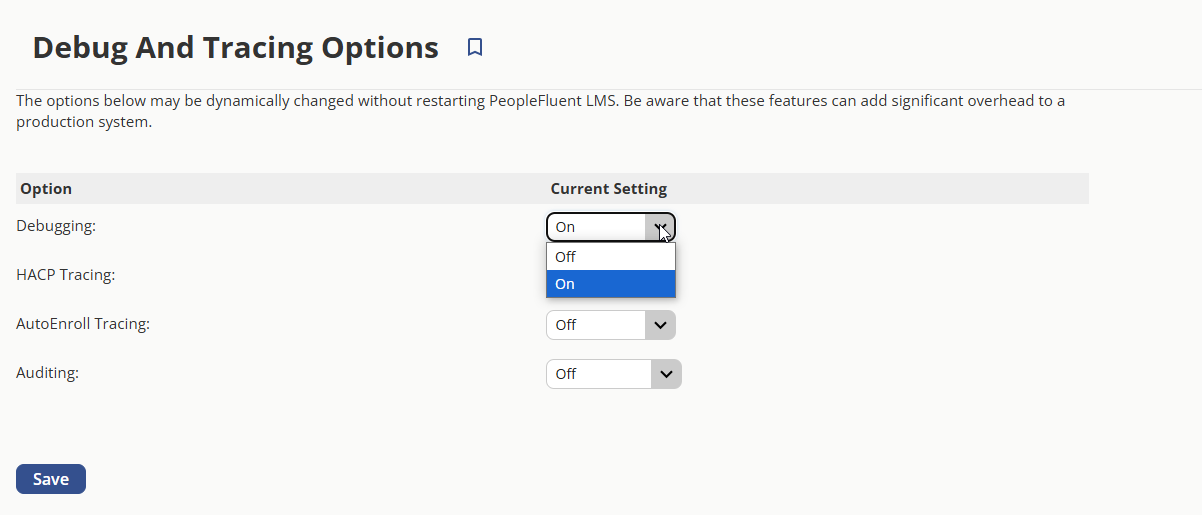Click the HACP Tracing label
1202x515 pixels.
click(66, 274)
